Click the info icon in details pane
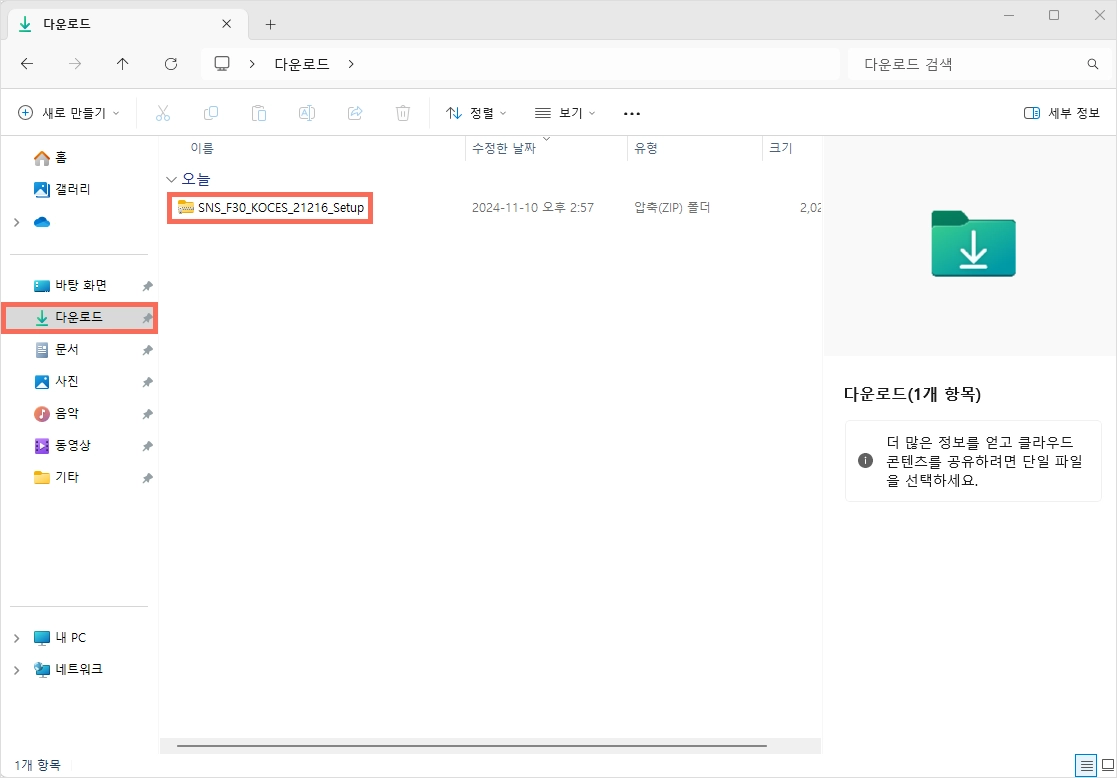Image resolution: width=1117 pixels, height=778 pixels. [x=866, y=460]
